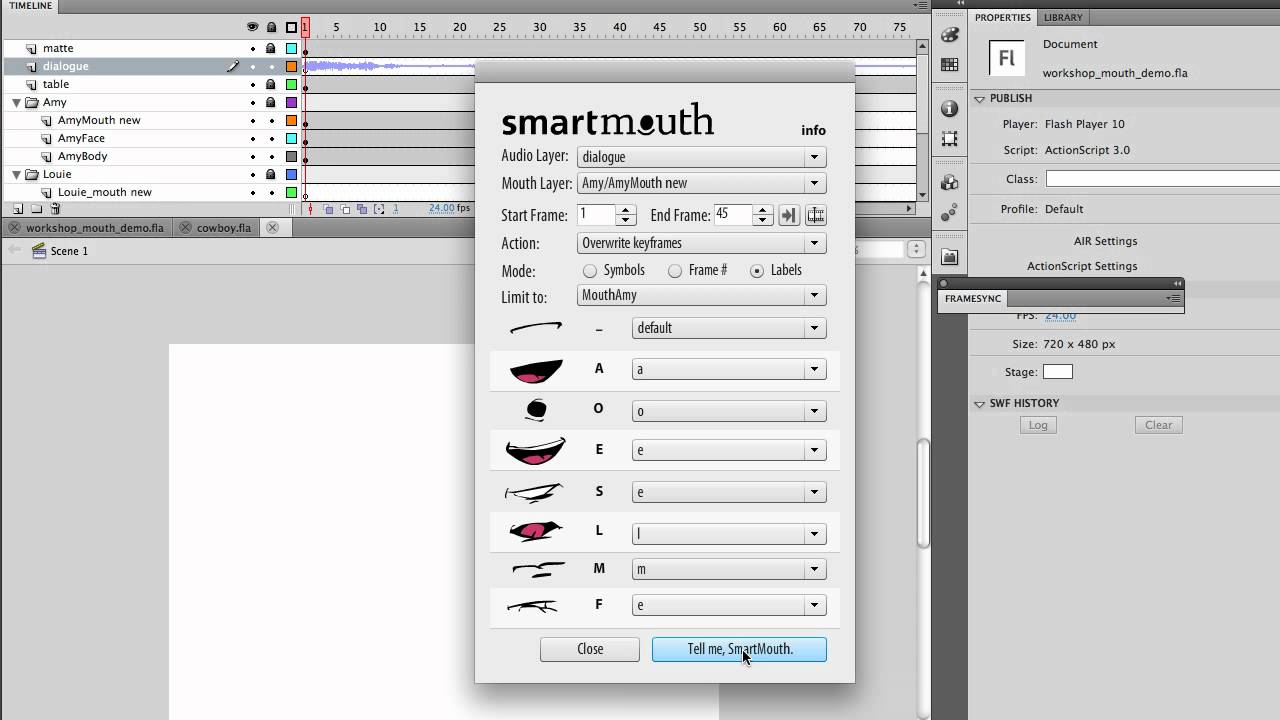Open the Action dropdown showing Overwrite keyframes
The height and width of the screenshot is (720, 1280).
coord(702,243)
